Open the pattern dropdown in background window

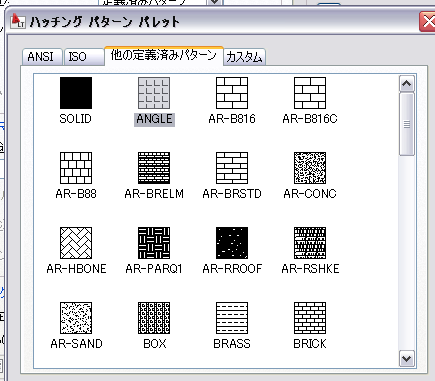tap(215, 2)
